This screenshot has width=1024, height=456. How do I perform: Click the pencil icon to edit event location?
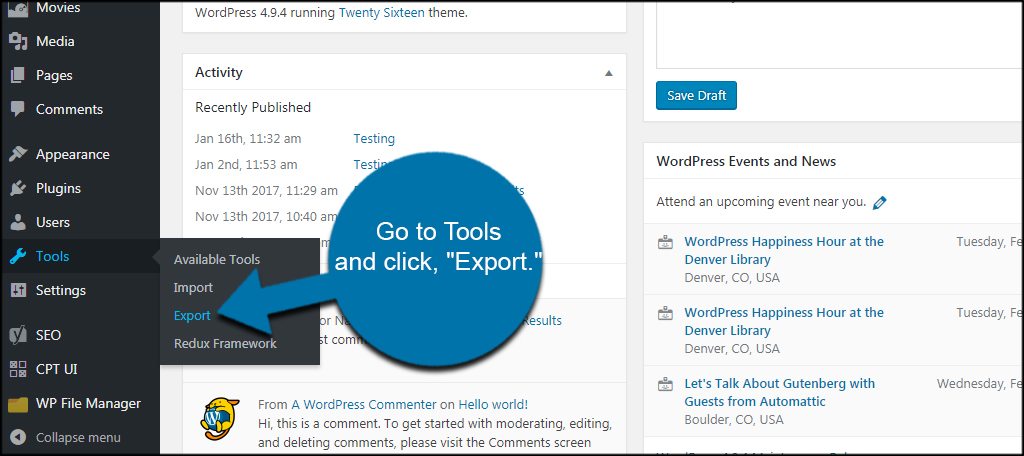coord(880,203)
